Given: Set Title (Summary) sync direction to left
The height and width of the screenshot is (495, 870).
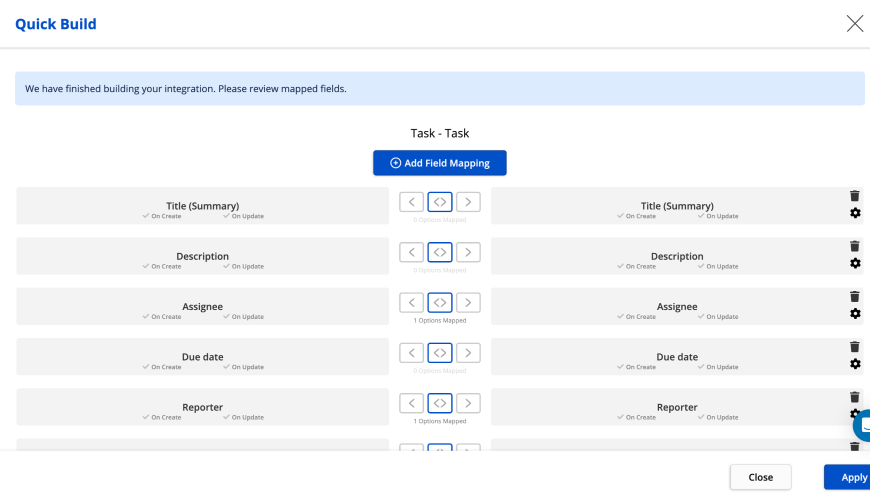Looking at the screenshot, I should [411, 202].
